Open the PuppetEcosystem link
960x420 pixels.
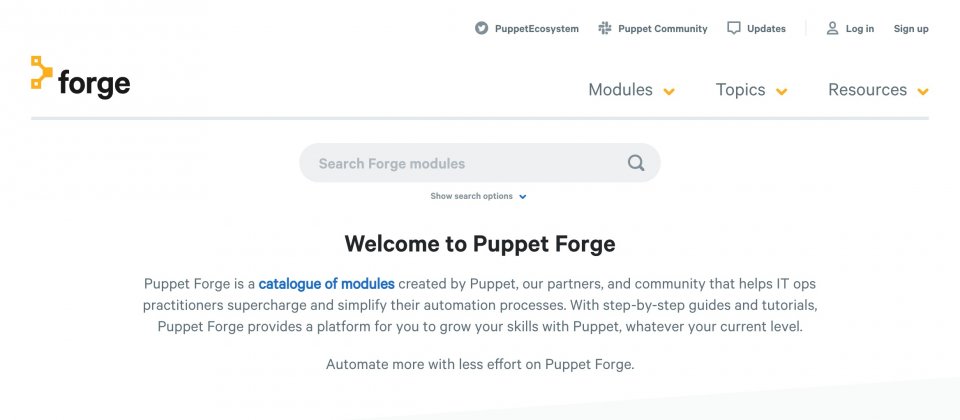pos(536,29)
